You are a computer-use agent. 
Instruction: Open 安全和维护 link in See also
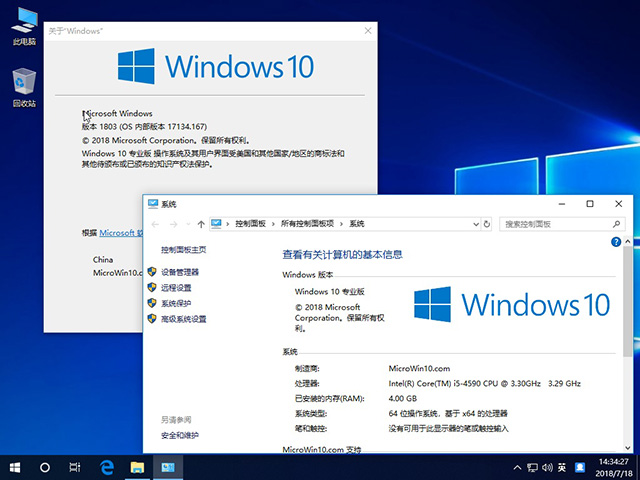180,436
